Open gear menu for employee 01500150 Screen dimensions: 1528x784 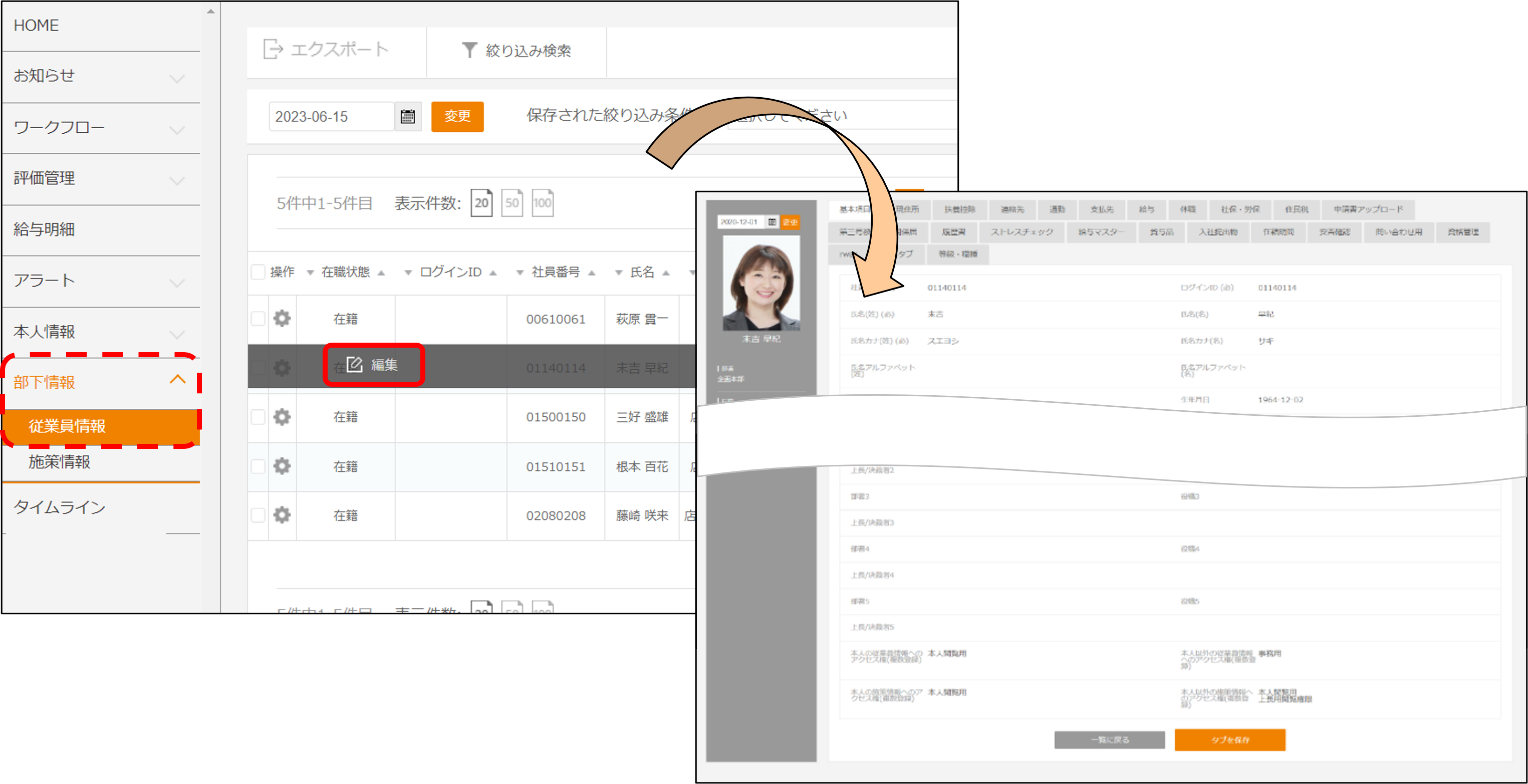point(282,417)
